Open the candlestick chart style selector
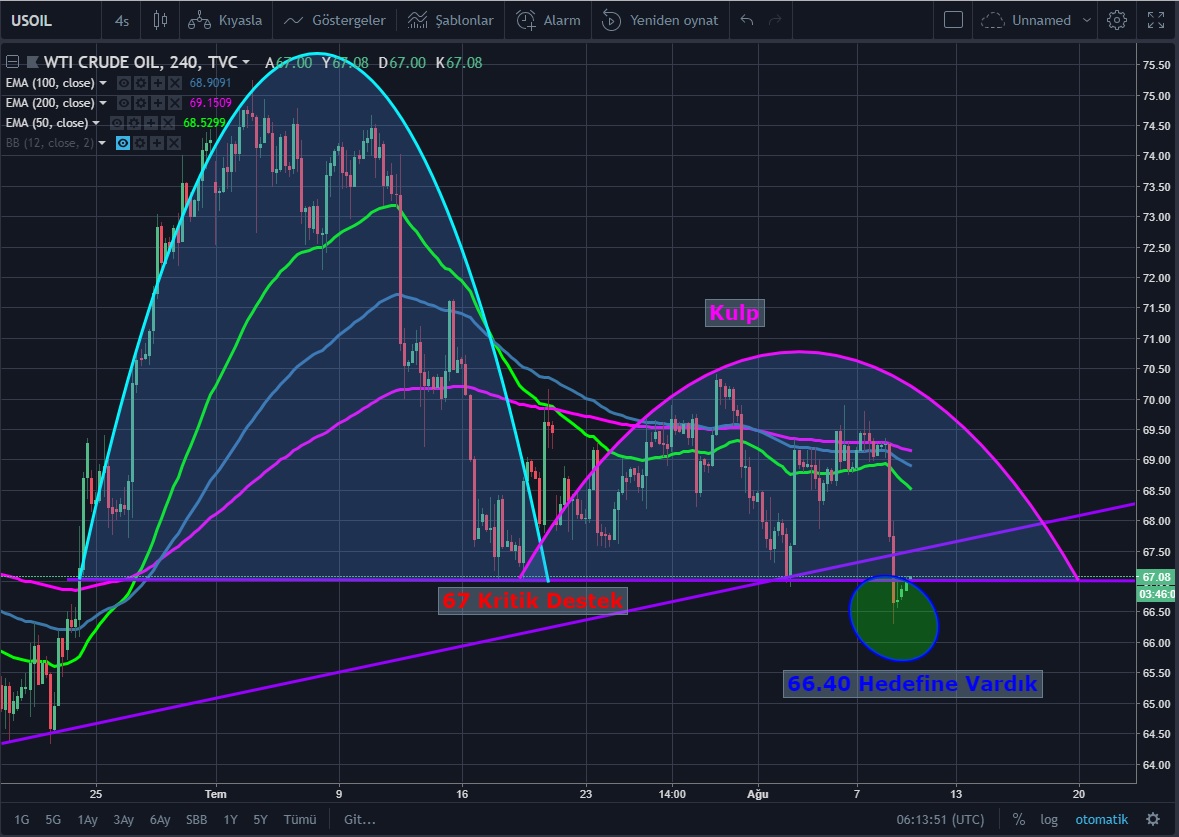Screen dimensions: 1179x837 (x=161, y=20)
